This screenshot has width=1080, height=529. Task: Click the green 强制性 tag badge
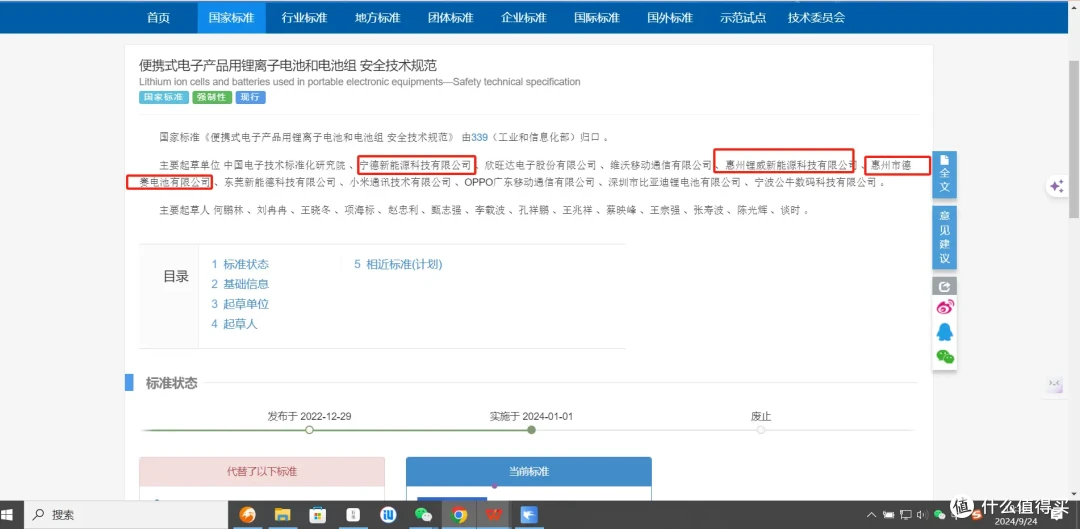212,97
